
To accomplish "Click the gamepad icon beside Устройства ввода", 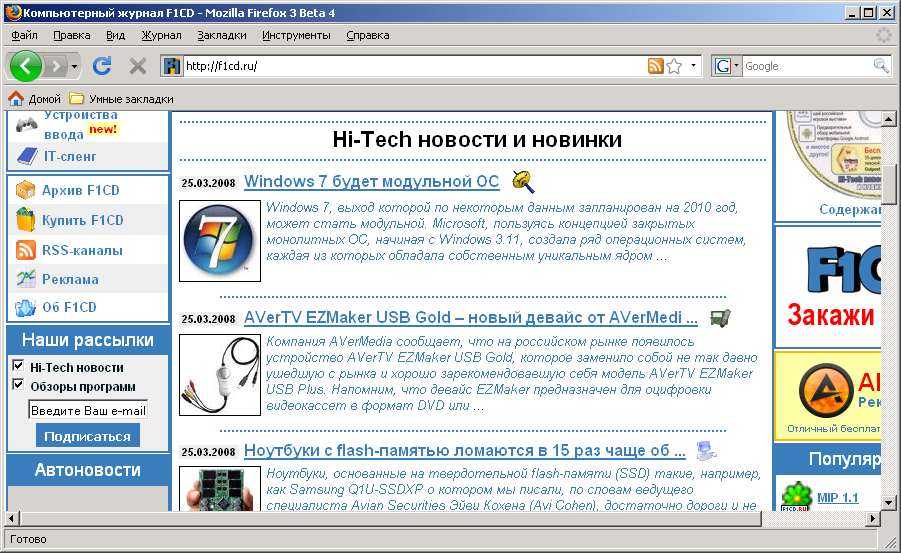I will tap(26, 124).
